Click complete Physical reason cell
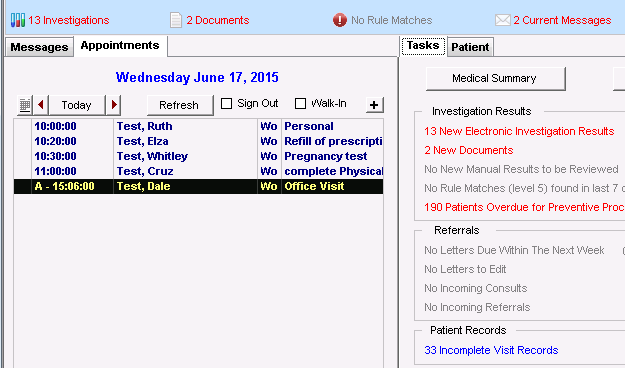The width and height of the screenshot is (625, 368). click(333, 171)
